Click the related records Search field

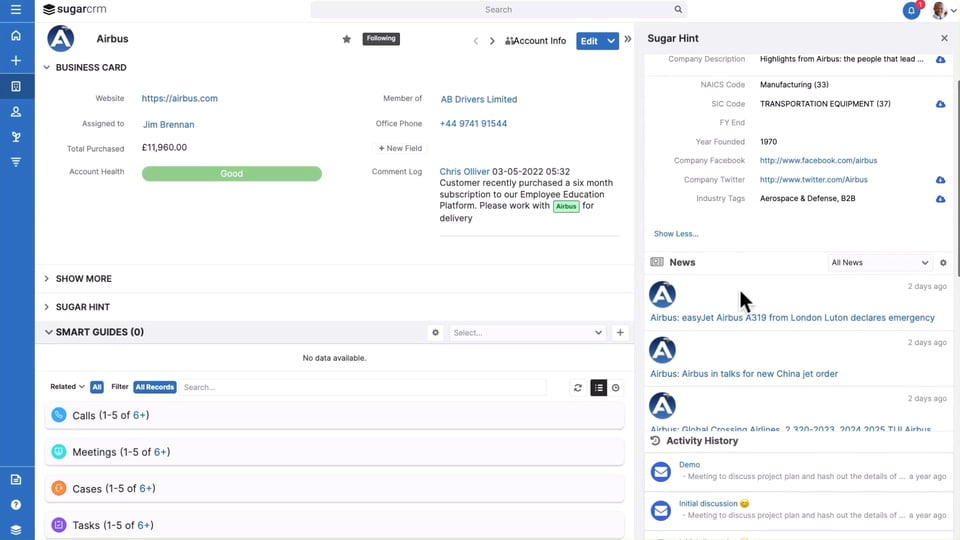364,387
